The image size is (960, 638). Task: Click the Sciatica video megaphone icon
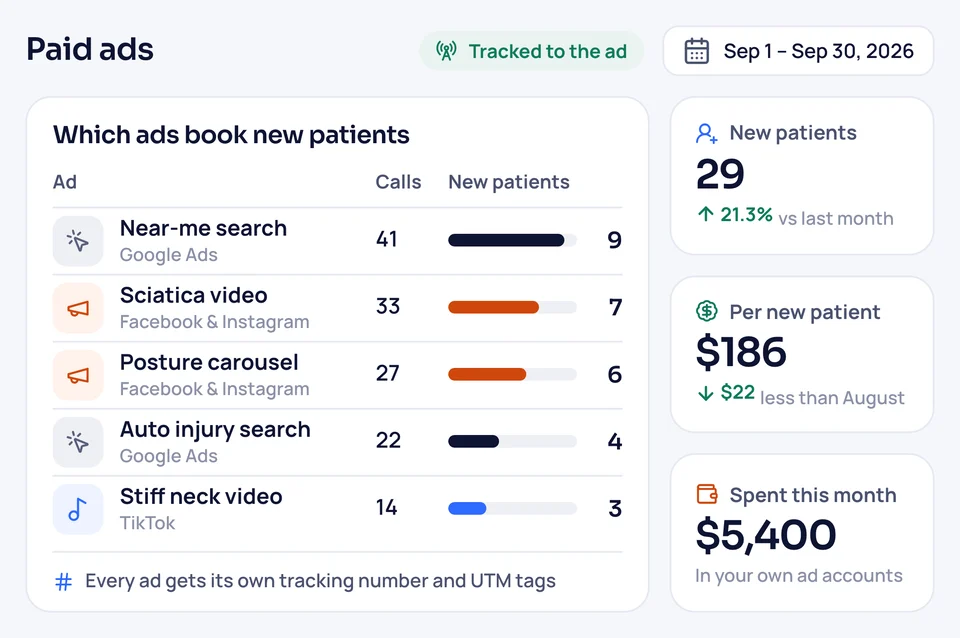pos(78,308)
